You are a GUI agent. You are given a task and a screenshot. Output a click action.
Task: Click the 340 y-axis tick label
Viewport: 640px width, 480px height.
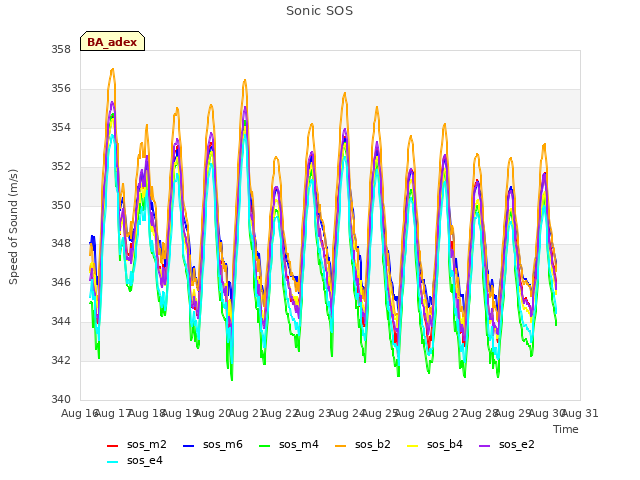(61, 399)
